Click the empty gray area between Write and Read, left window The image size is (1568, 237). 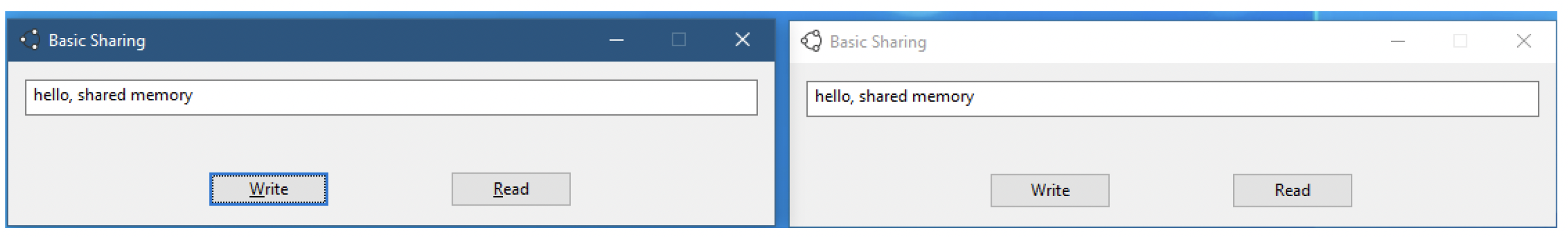[389, 190]
